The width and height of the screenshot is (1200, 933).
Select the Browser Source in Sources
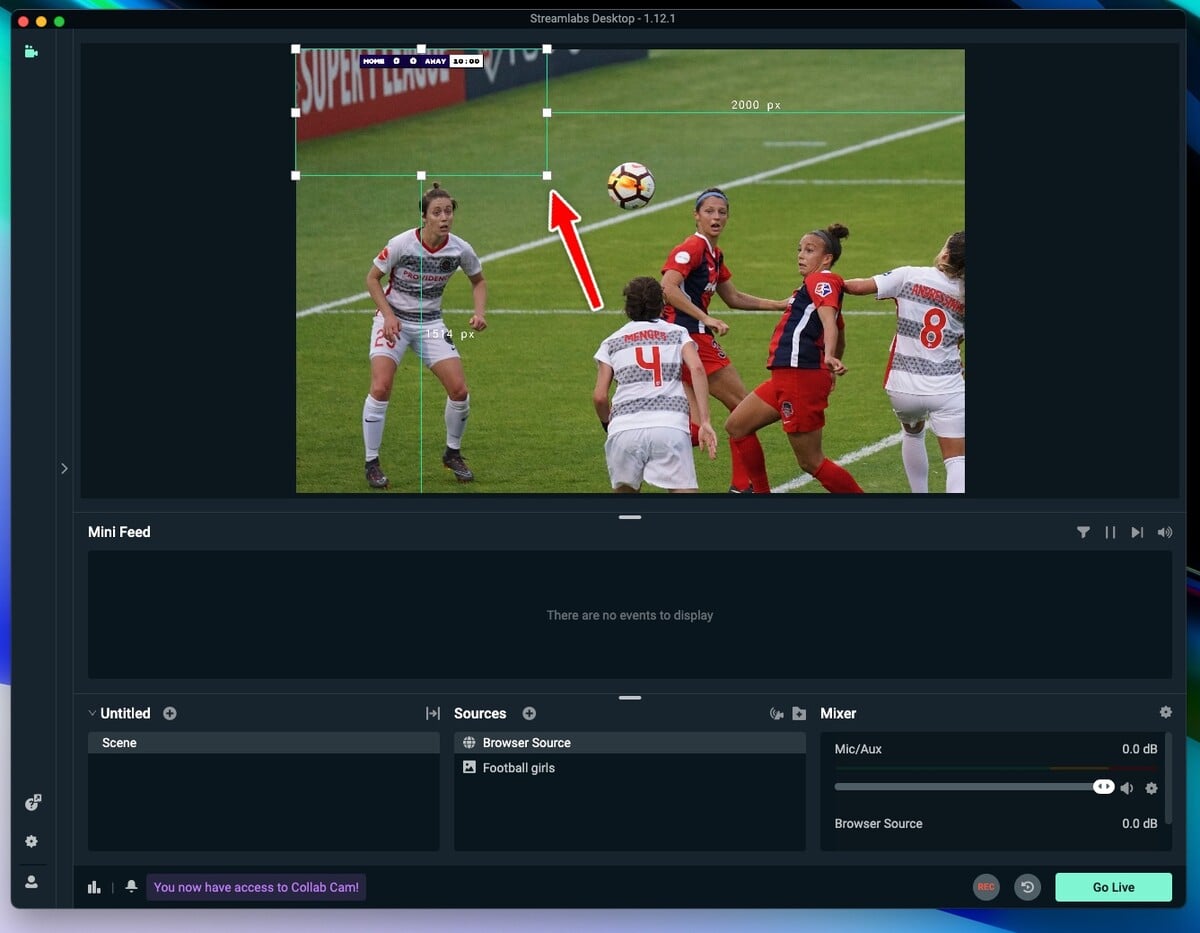click(x=525, y=742)
